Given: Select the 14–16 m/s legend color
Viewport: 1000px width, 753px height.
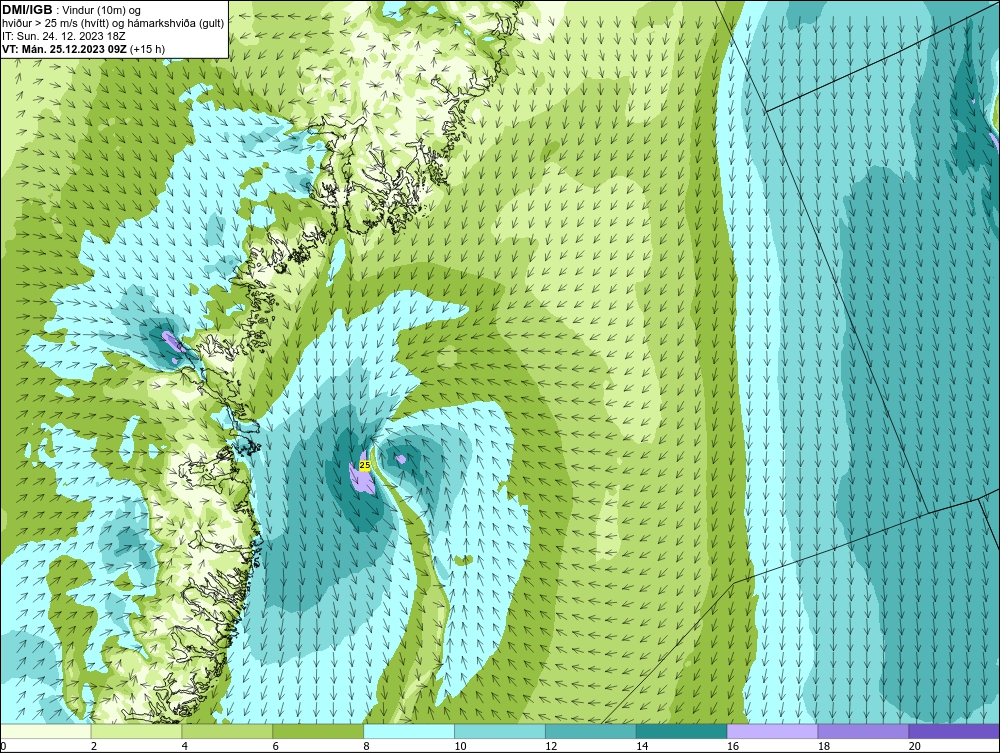Looking at the screenshot, I should click(682, 731).
